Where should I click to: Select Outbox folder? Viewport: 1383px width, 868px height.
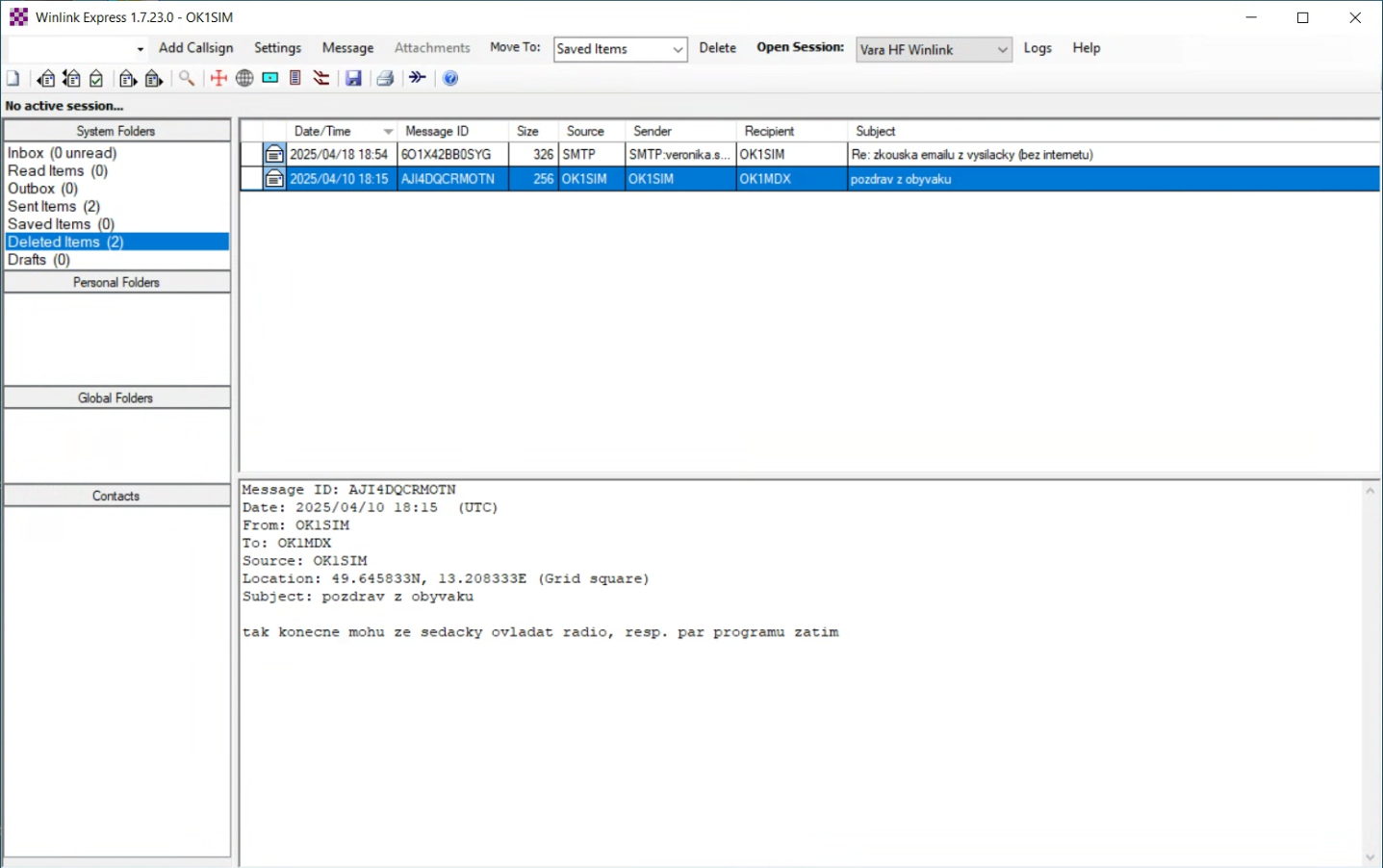pos(42,189)
